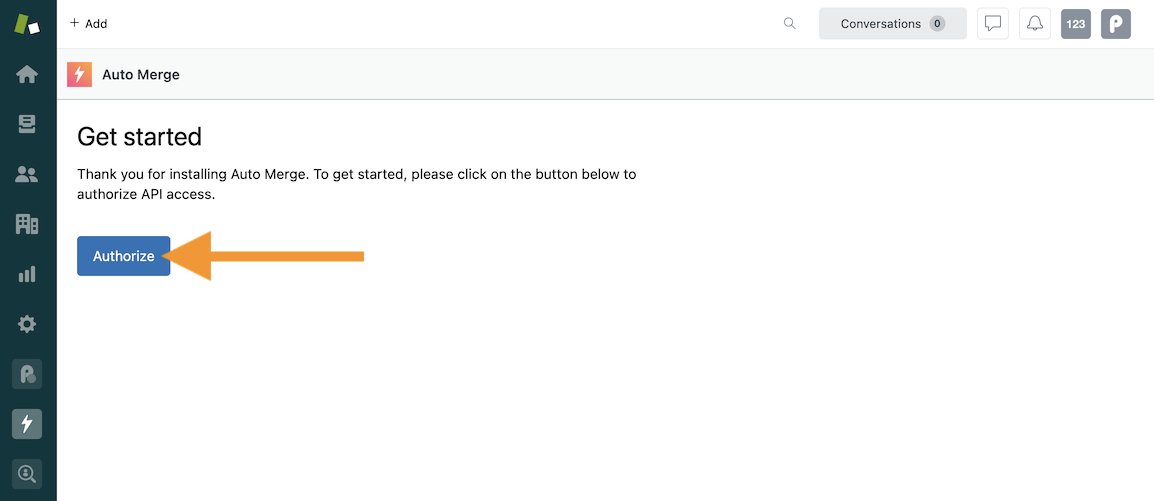Open the Customers icon in the sidebar

[x=27, y=174]
